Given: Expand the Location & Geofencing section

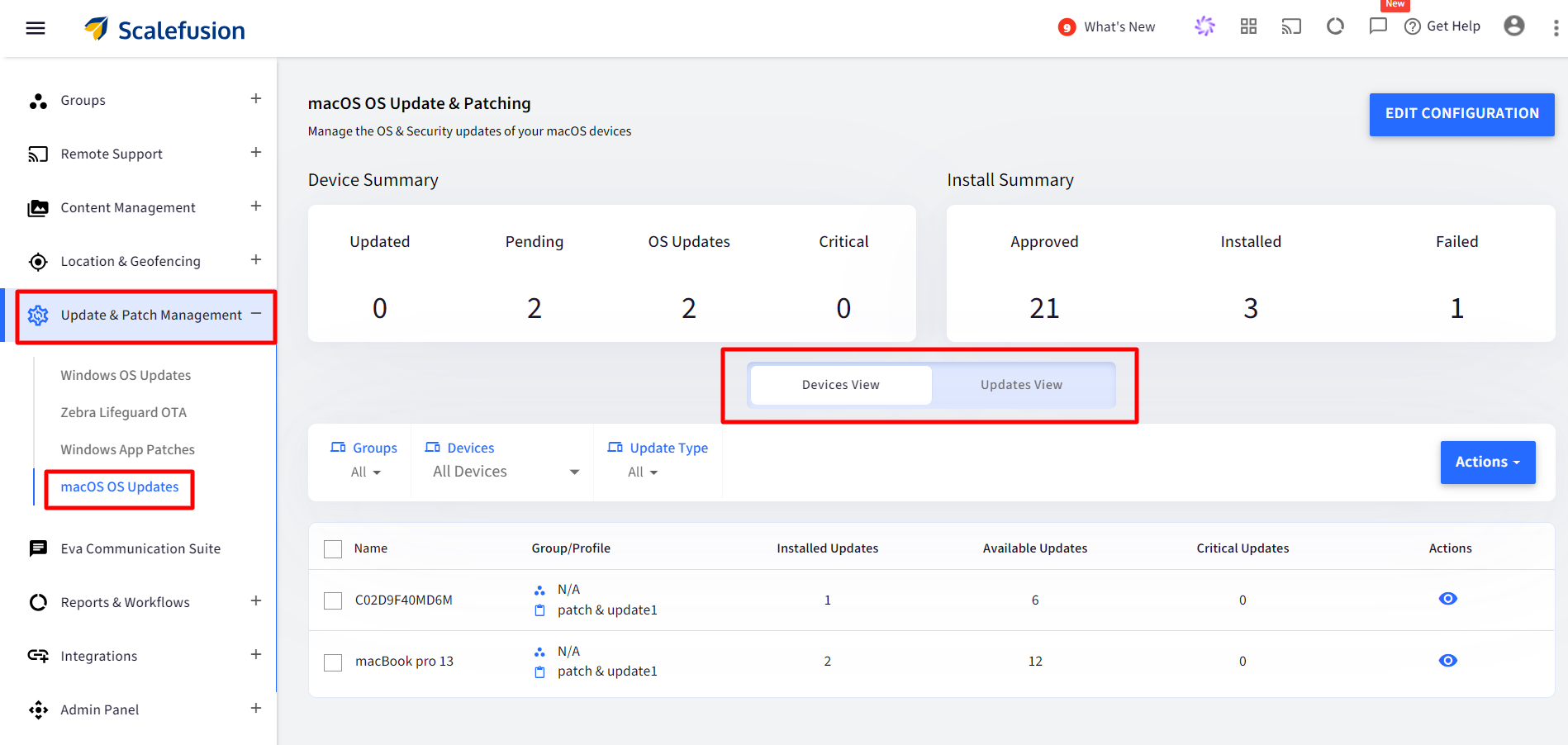Looking at the screenshot, I should [256, 259].
